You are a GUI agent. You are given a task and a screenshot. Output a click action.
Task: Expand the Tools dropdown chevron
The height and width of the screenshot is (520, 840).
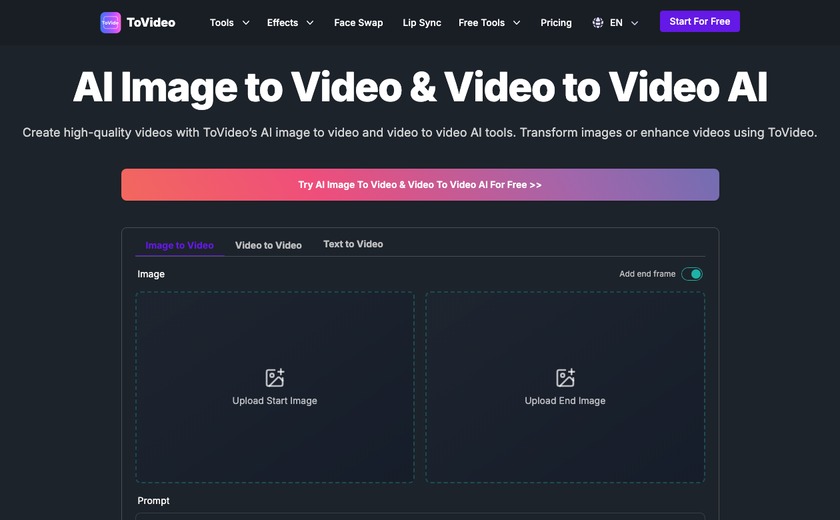point(246,22)
